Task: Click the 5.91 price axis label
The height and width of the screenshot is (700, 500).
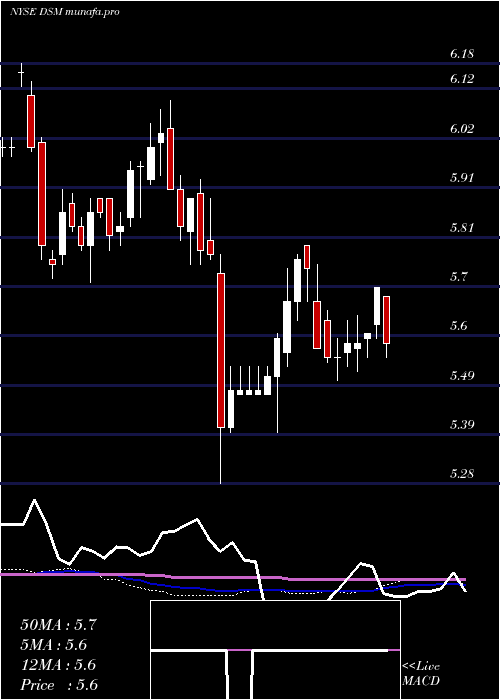Action: click(x=461, y=178)
